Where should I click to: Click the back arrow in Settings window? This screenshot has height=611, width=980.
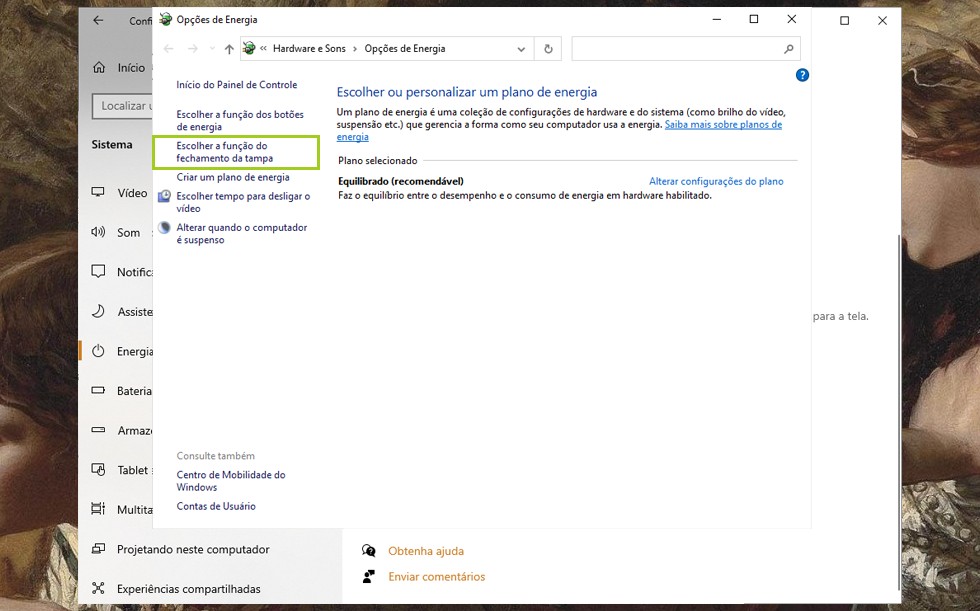(98, 20)
